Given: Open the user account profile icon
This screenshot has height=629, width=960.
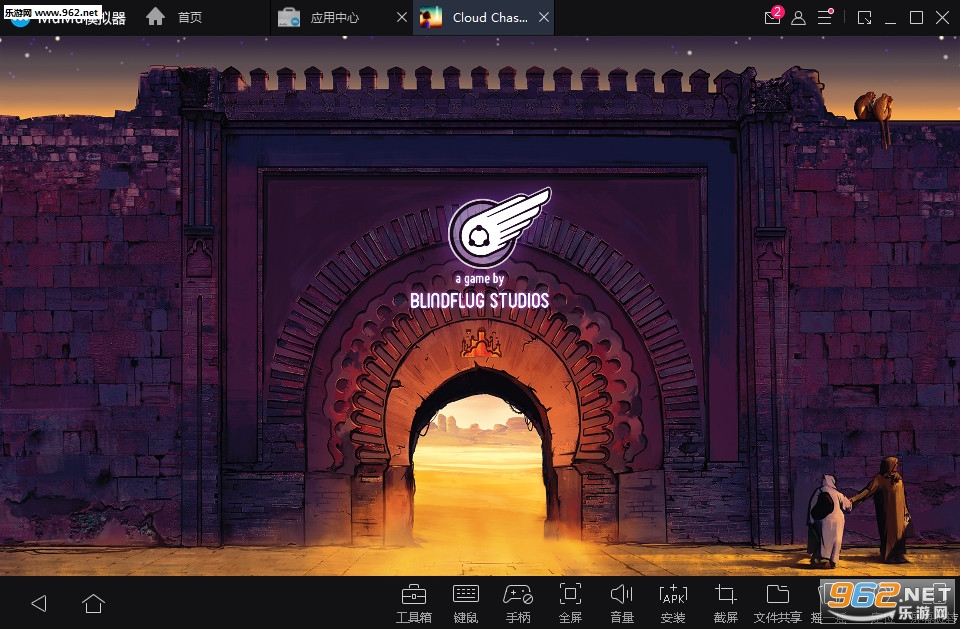Looking at the screenshot, I should coord(798,17).
